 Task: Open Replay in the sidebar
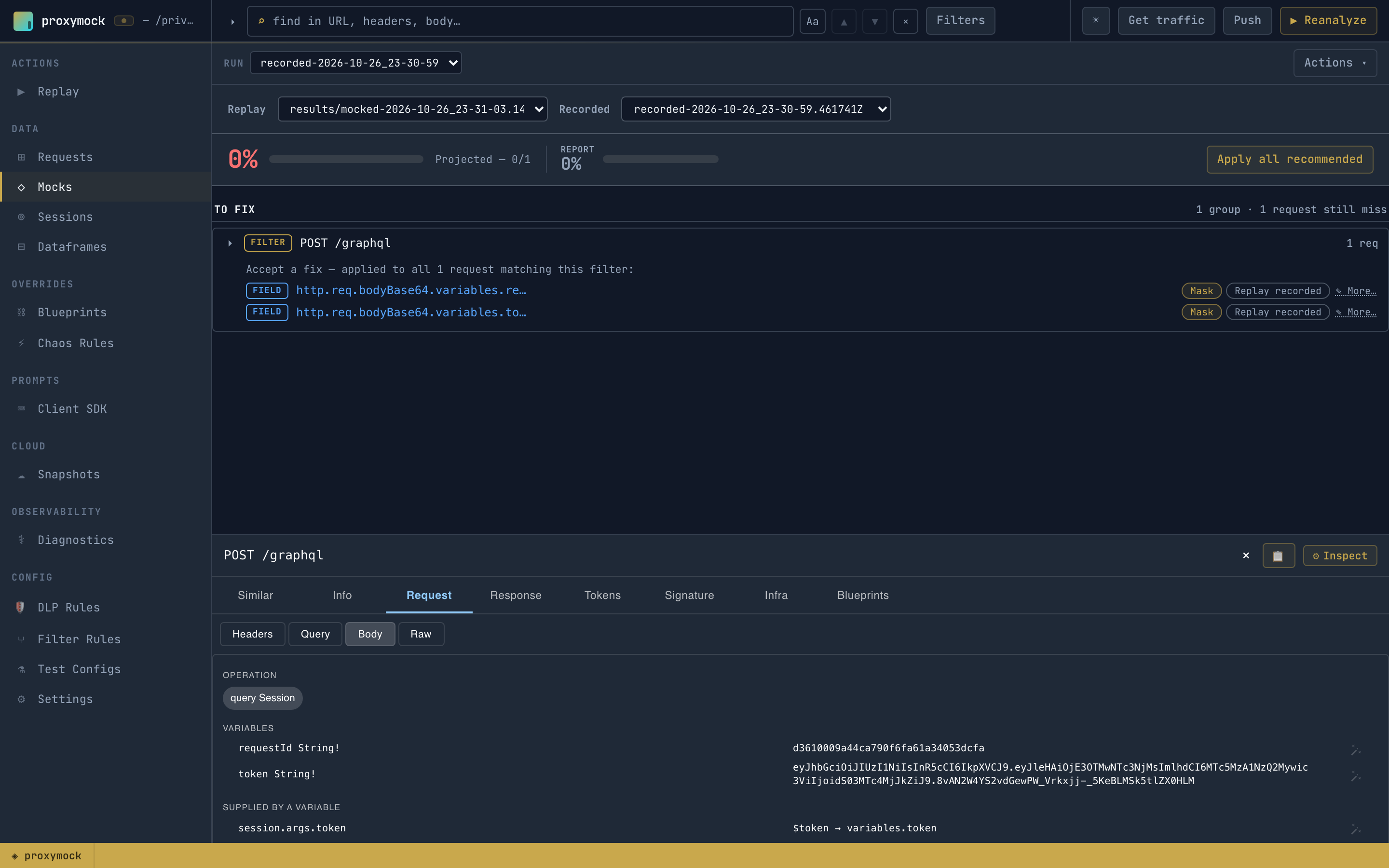coord(106,91)
